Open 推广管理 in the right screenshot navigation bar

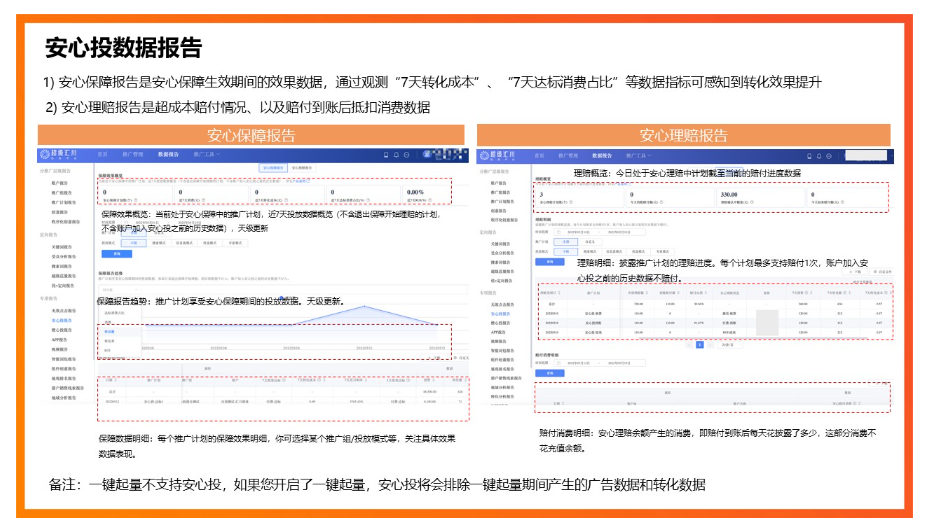(568, 156)
